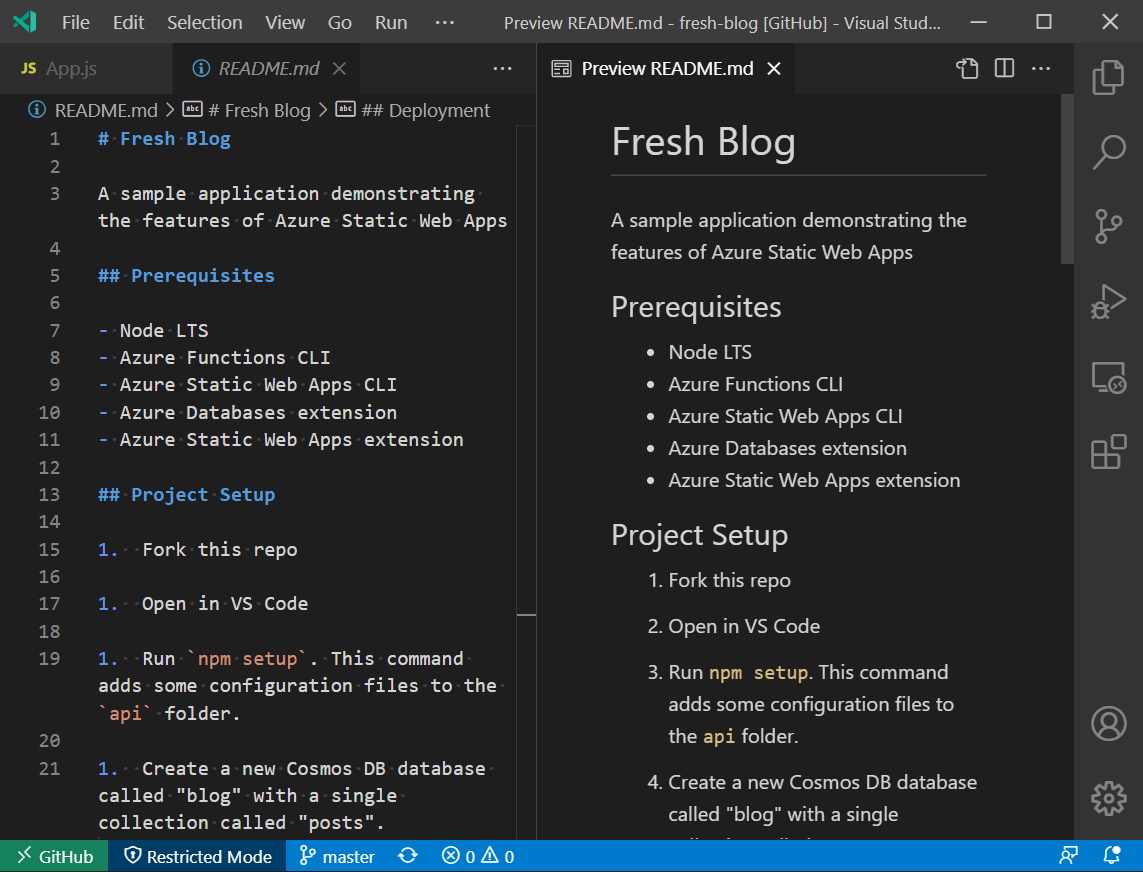The width and height of the screenshot is (1143, 872).
Task: Open the Accounts menu icon
Action: pos(1108,723)
